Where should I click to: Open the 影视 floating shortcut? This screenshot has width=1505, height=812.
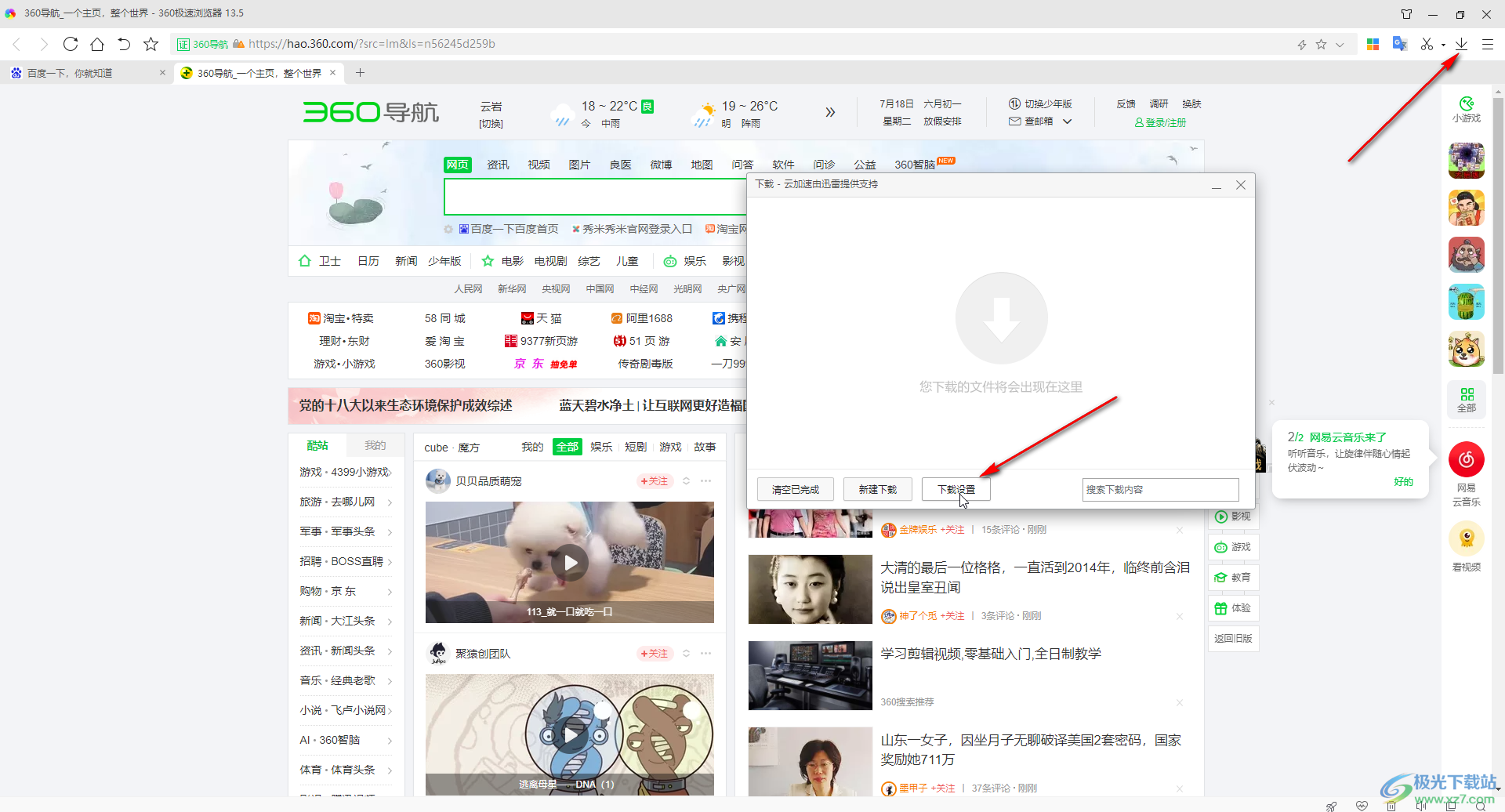click(1233, 517)
